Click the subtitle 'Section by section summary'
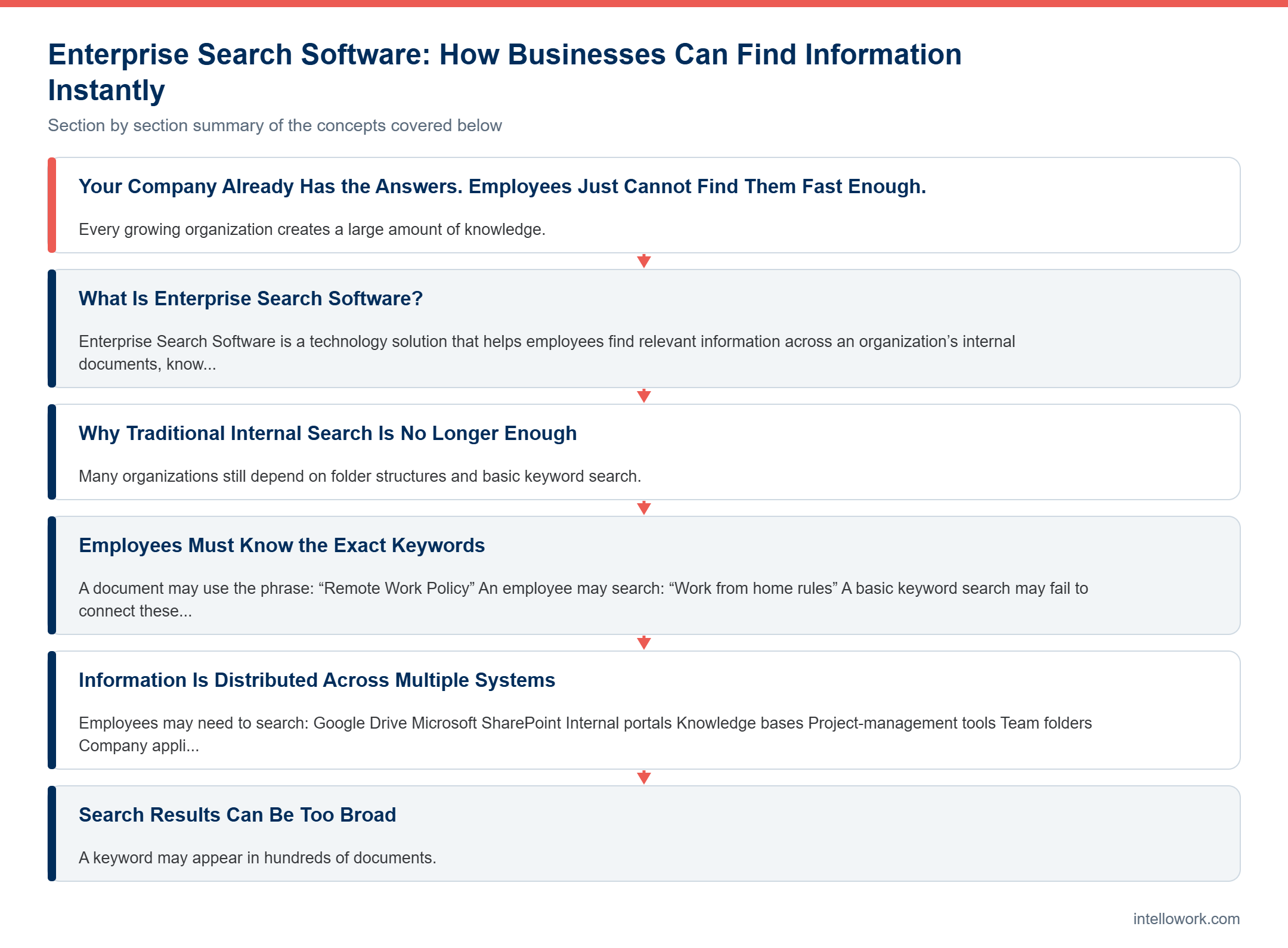Viewport: 1288px width, 948px height. [x=275, y=125]
